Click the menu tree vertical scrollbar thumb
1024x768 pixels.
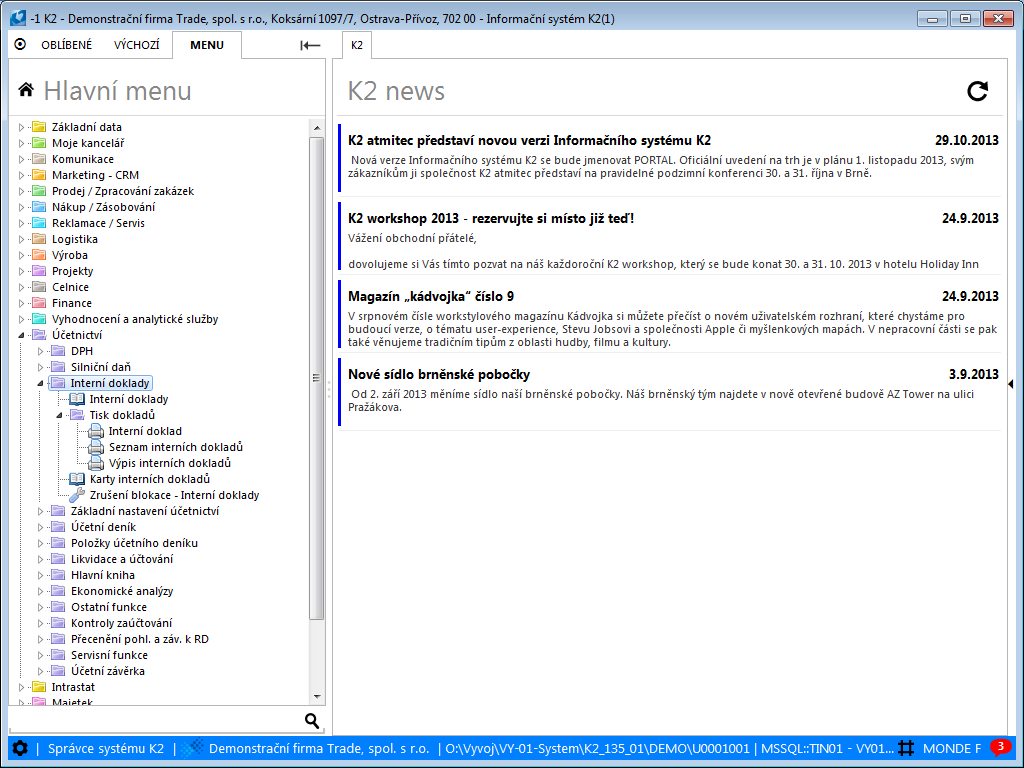coord(317,377)
